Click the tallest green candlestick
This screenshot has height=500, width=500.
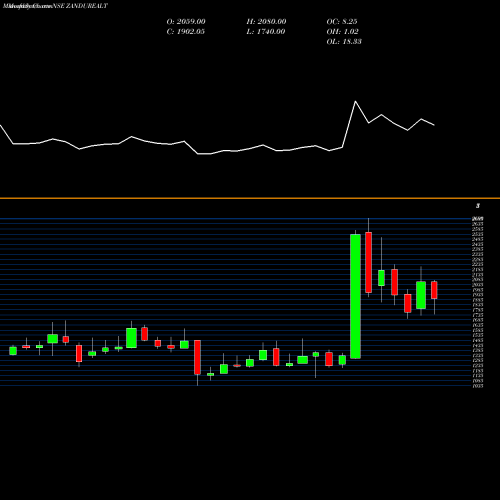(x=355, y=296)
